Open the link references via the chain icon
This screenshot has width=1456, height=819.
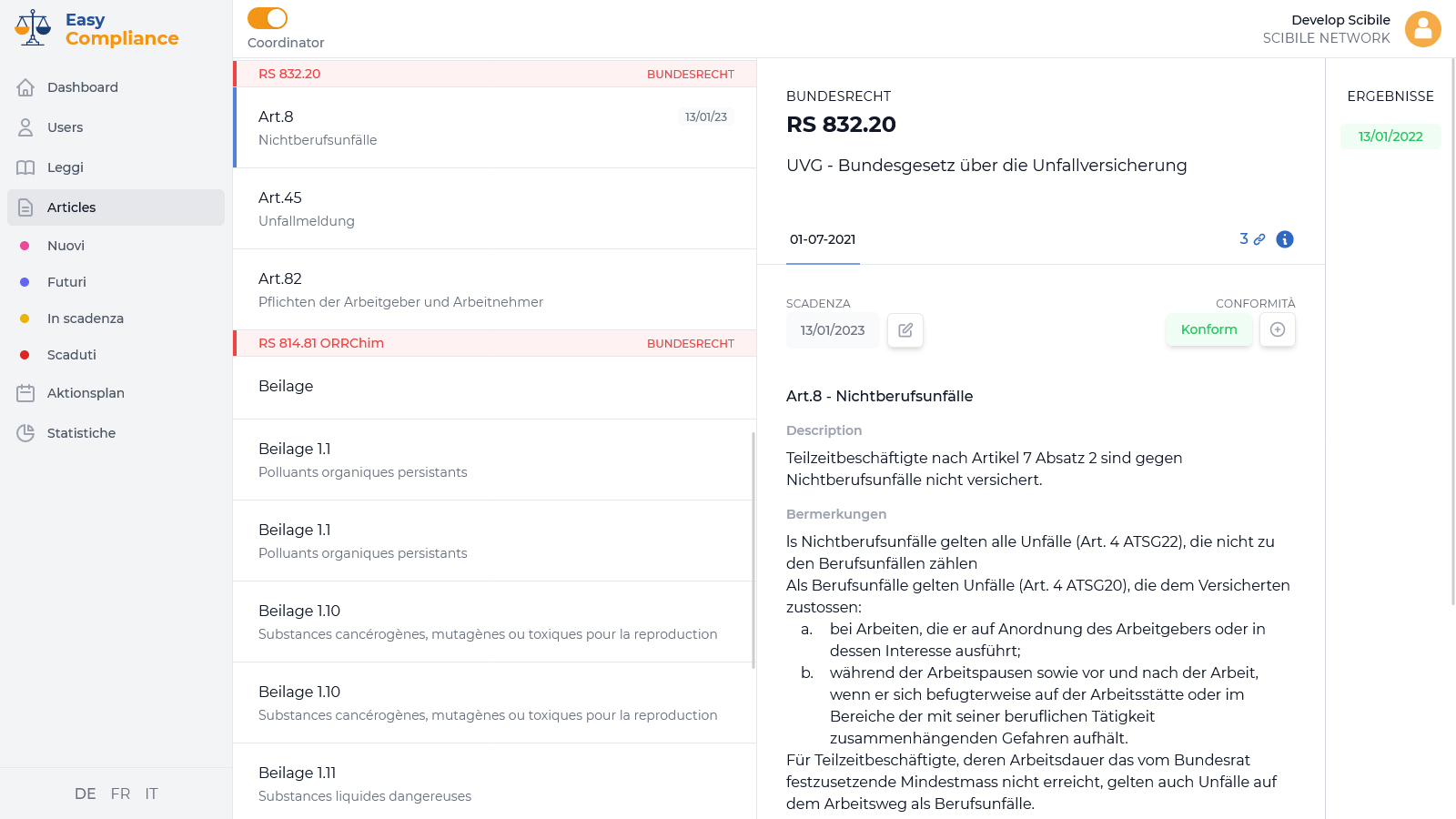pyautogui.click(x=1259, y=239)
